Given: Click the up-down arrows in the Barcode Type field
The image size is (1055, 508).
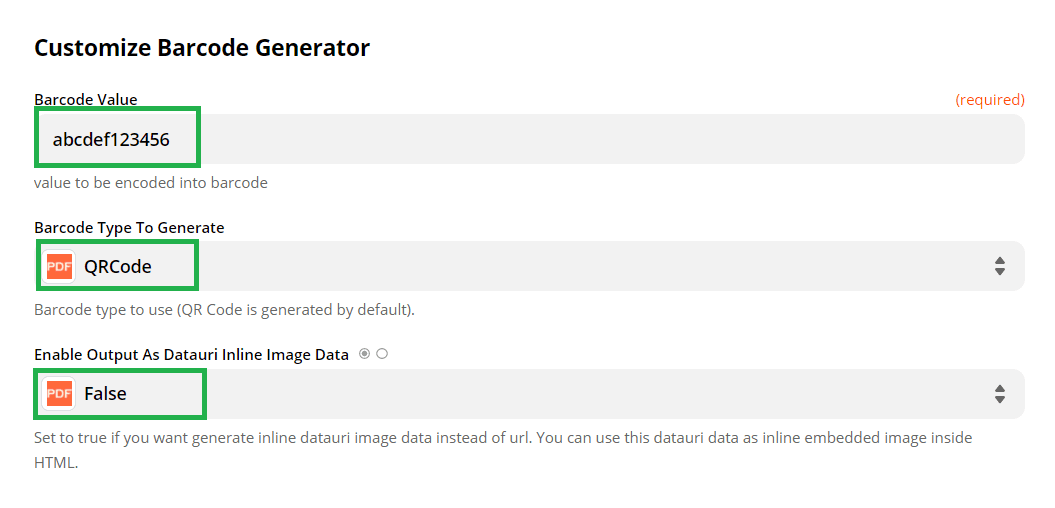Looking at the screenshot, I should (999, 266).
